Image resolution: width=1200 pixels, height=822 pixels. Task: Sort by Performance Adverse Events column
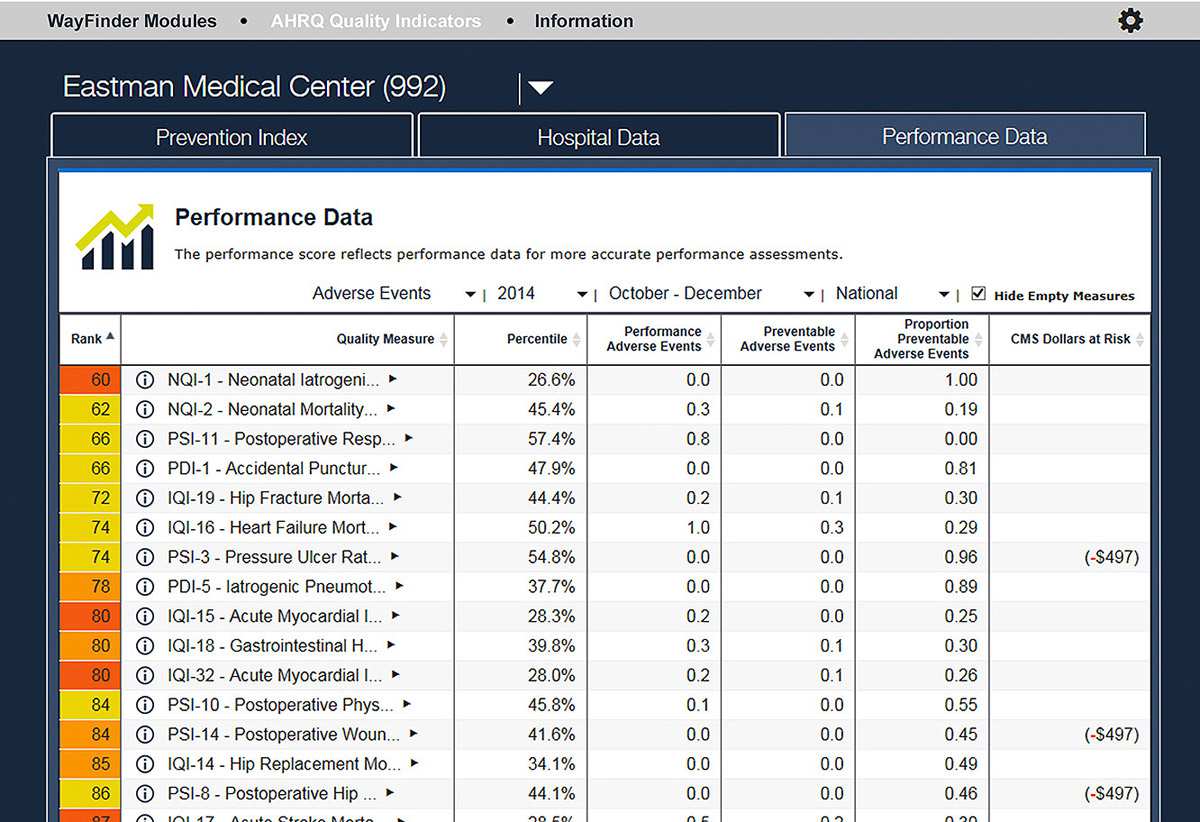pyautogui.click(x=711, y=340)
